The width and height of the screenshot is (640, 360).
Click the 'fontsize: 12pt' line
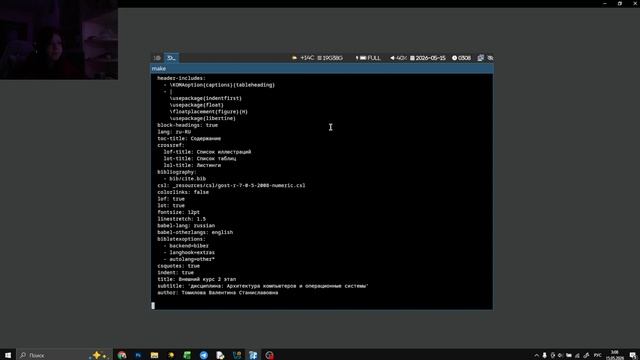point(179,212)
